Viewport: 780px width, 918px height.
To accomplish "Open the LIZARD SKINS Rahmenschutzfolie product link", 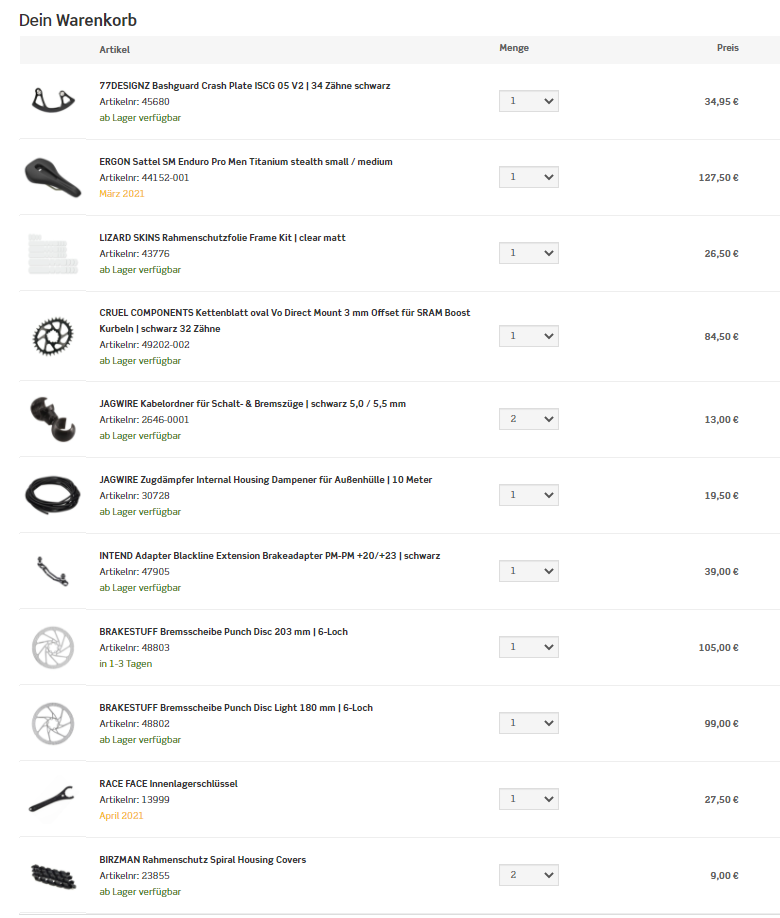I will point(222,238).
